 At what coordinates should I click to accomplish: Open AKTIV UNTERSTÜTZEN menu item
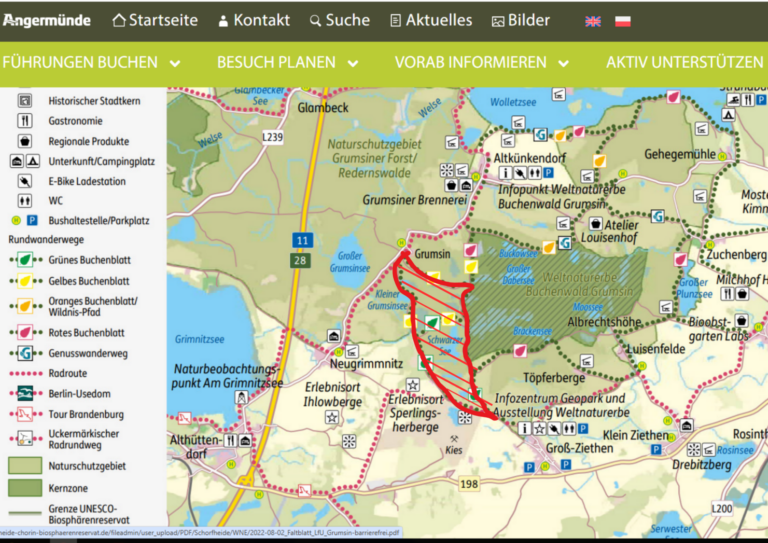[685, 62]
